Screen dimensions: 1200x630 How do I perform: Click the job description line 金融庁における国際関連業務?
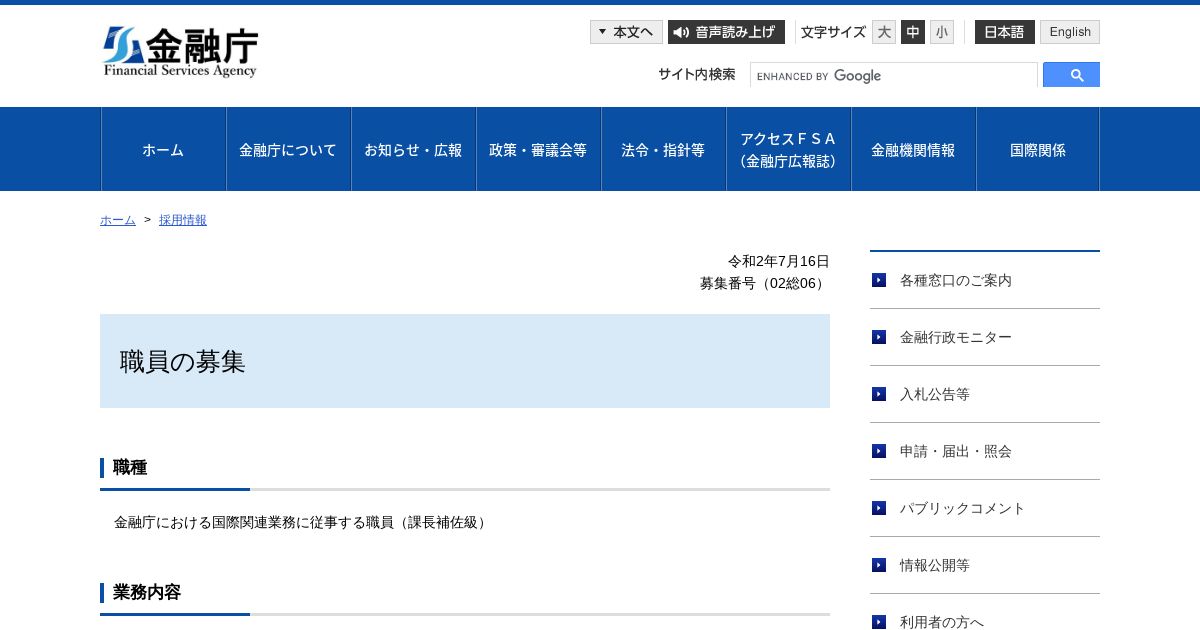point(302,522)
